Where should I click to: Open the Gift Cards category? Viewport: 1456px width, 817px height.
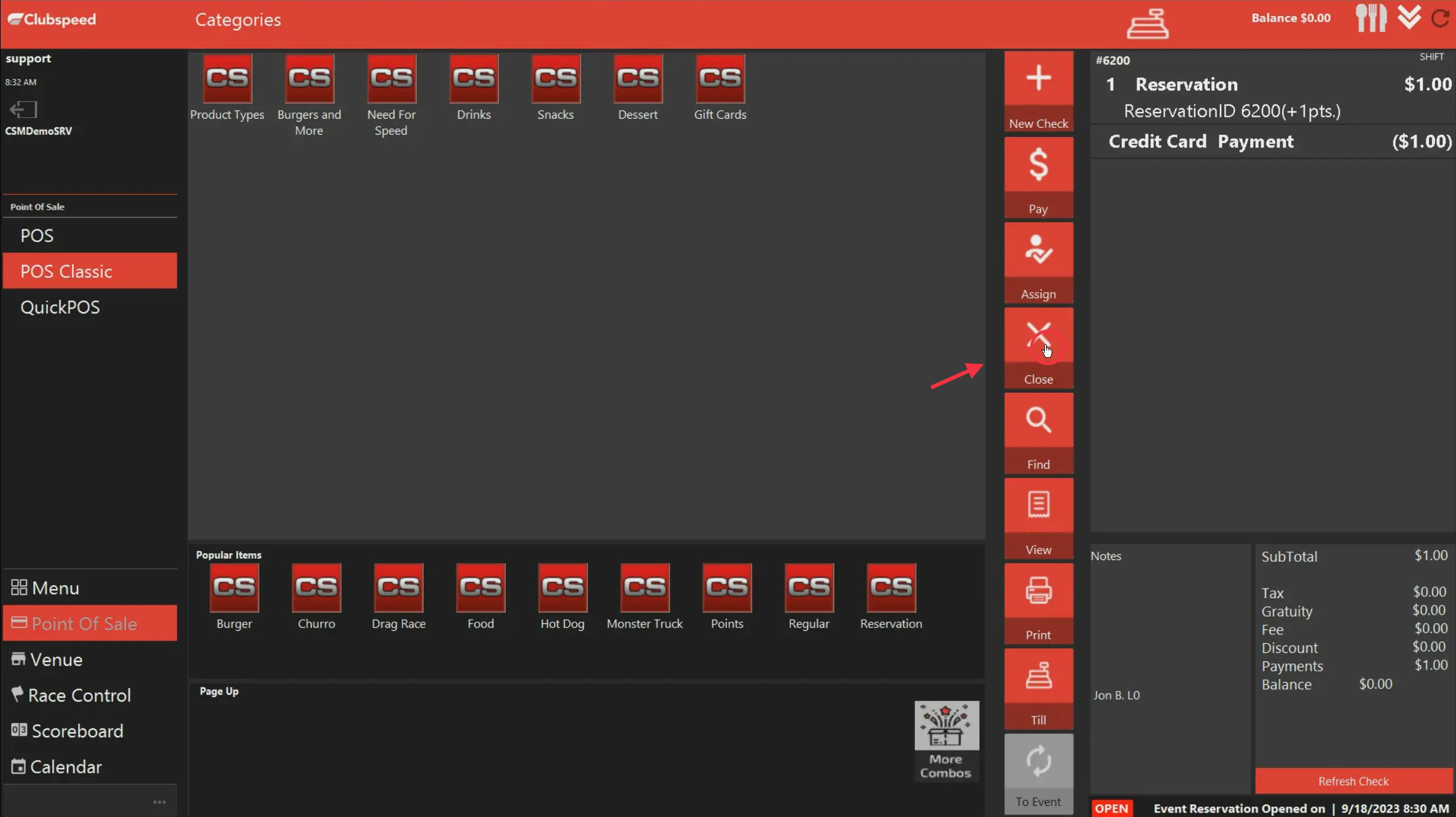[720, 88]
